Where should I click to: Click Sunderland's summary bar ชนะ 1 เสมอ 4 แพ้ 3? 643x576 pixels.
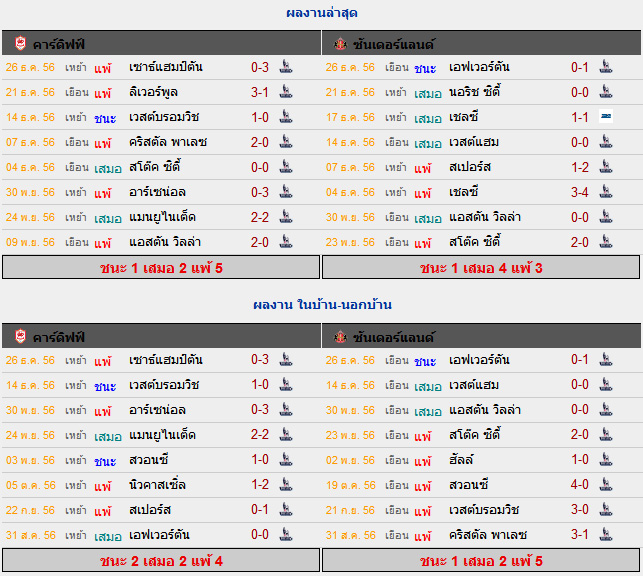coord(481,268)
